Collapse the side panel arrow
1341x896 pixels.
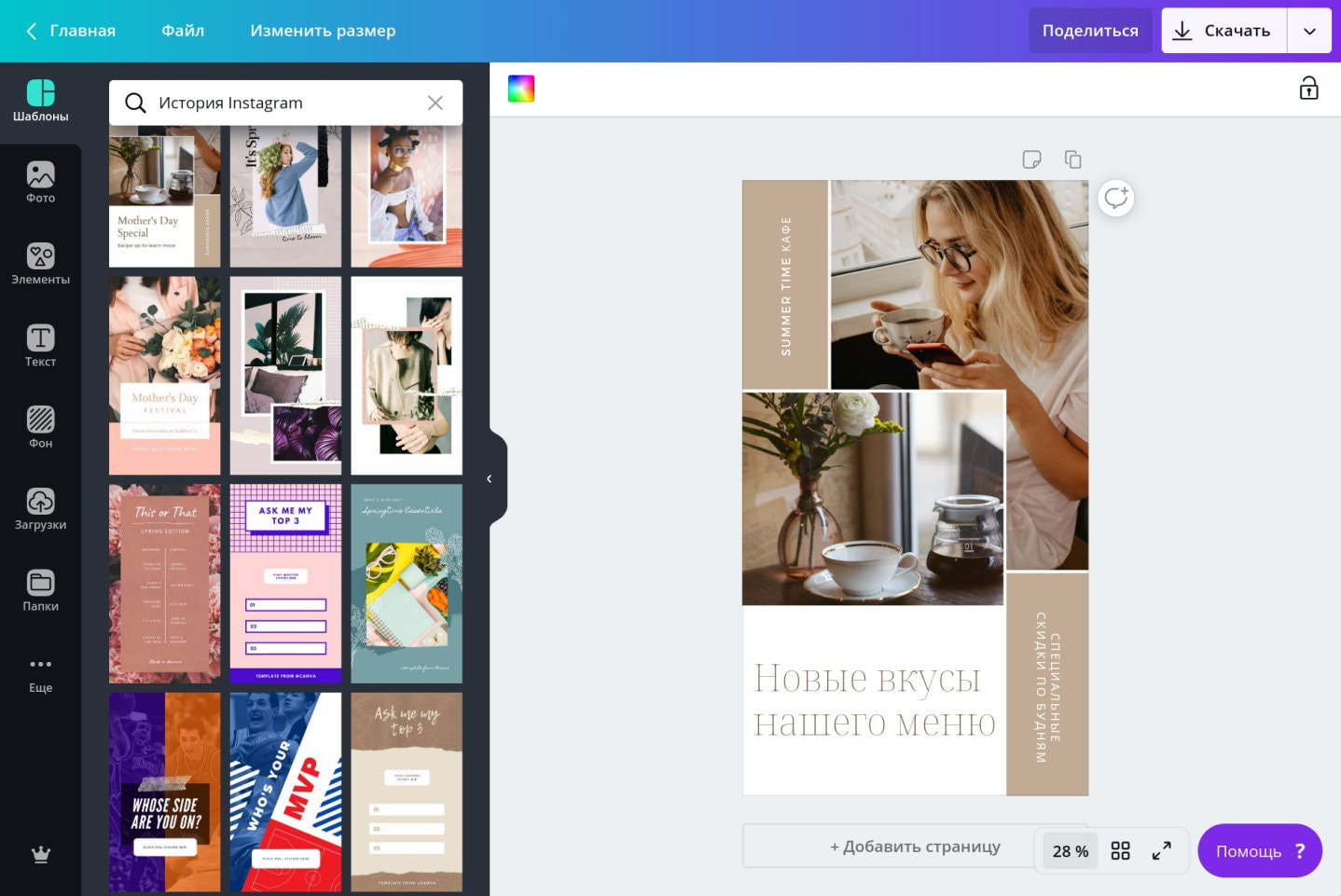coord(490,478)
